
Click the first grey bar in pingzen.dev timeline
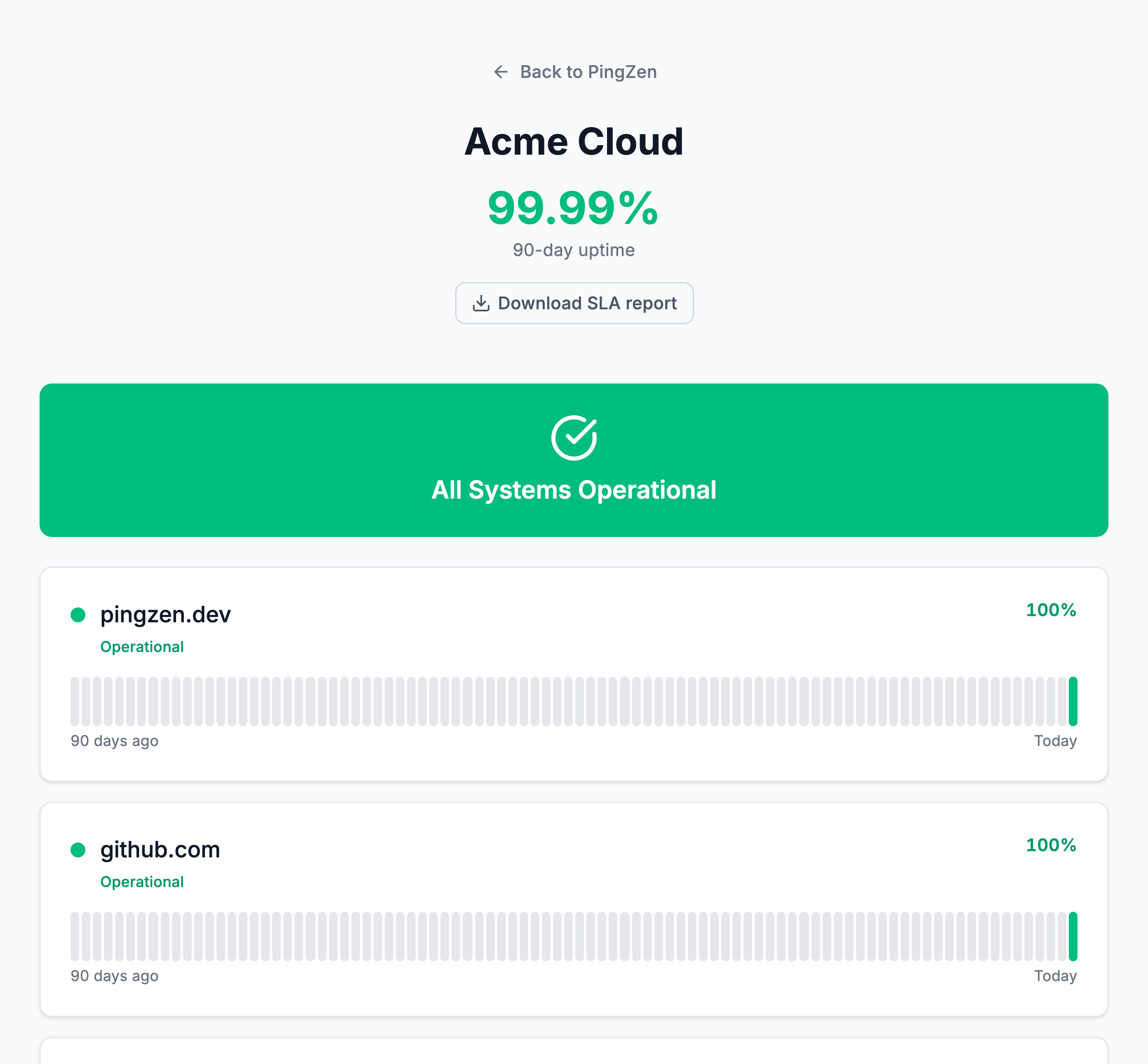(75, 701)
